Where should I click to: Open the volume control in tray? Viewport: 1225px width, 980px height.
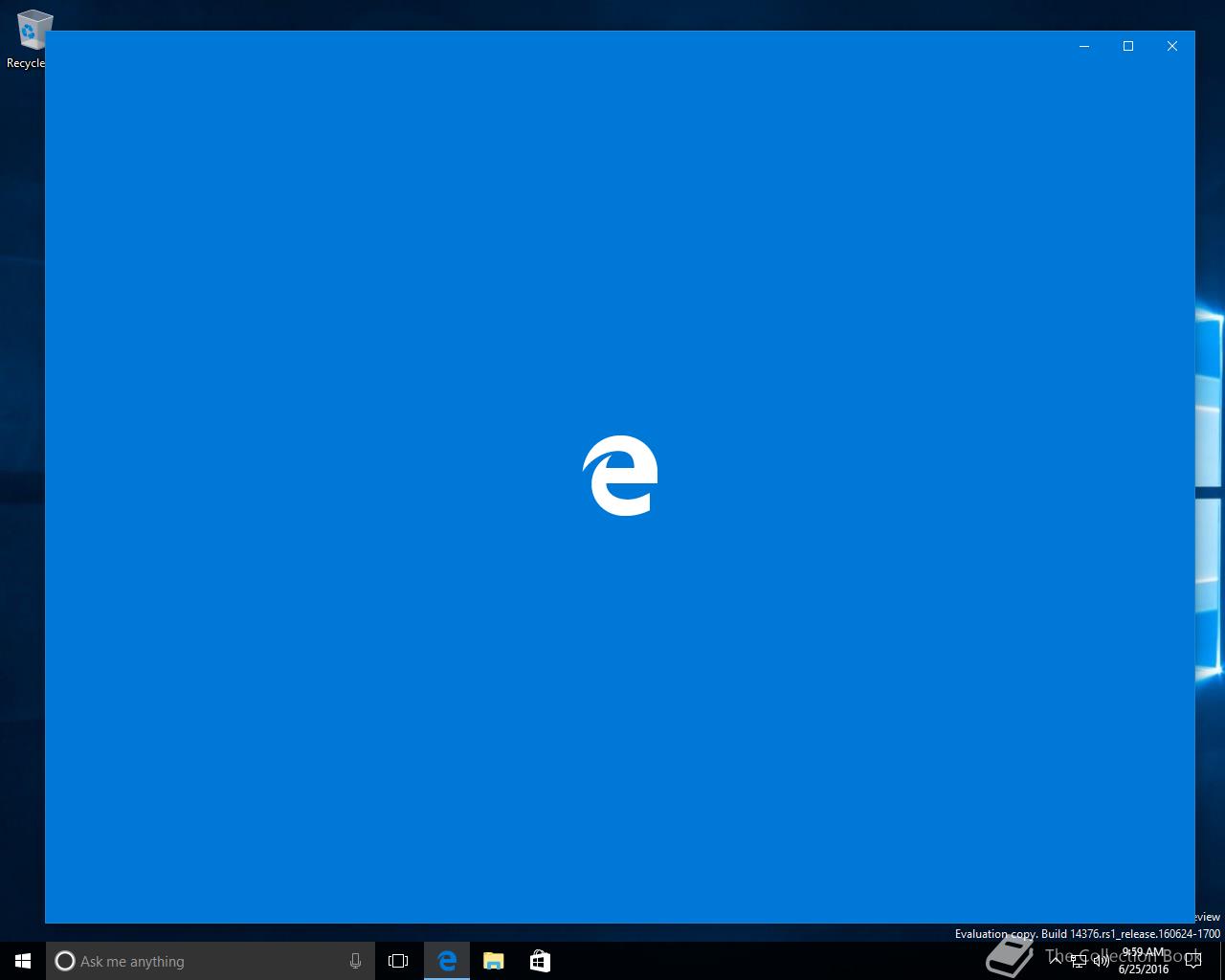pyautogui.click(x=1101, y=961)
